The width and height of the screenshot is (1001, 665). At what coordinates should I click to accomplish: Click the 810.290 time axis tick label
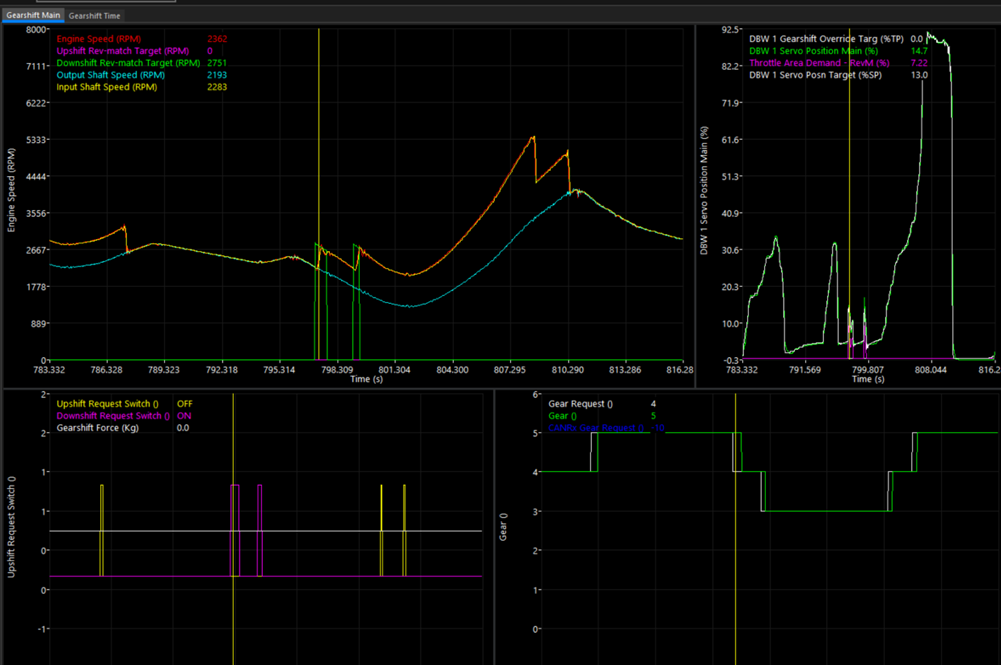[568, 370]
